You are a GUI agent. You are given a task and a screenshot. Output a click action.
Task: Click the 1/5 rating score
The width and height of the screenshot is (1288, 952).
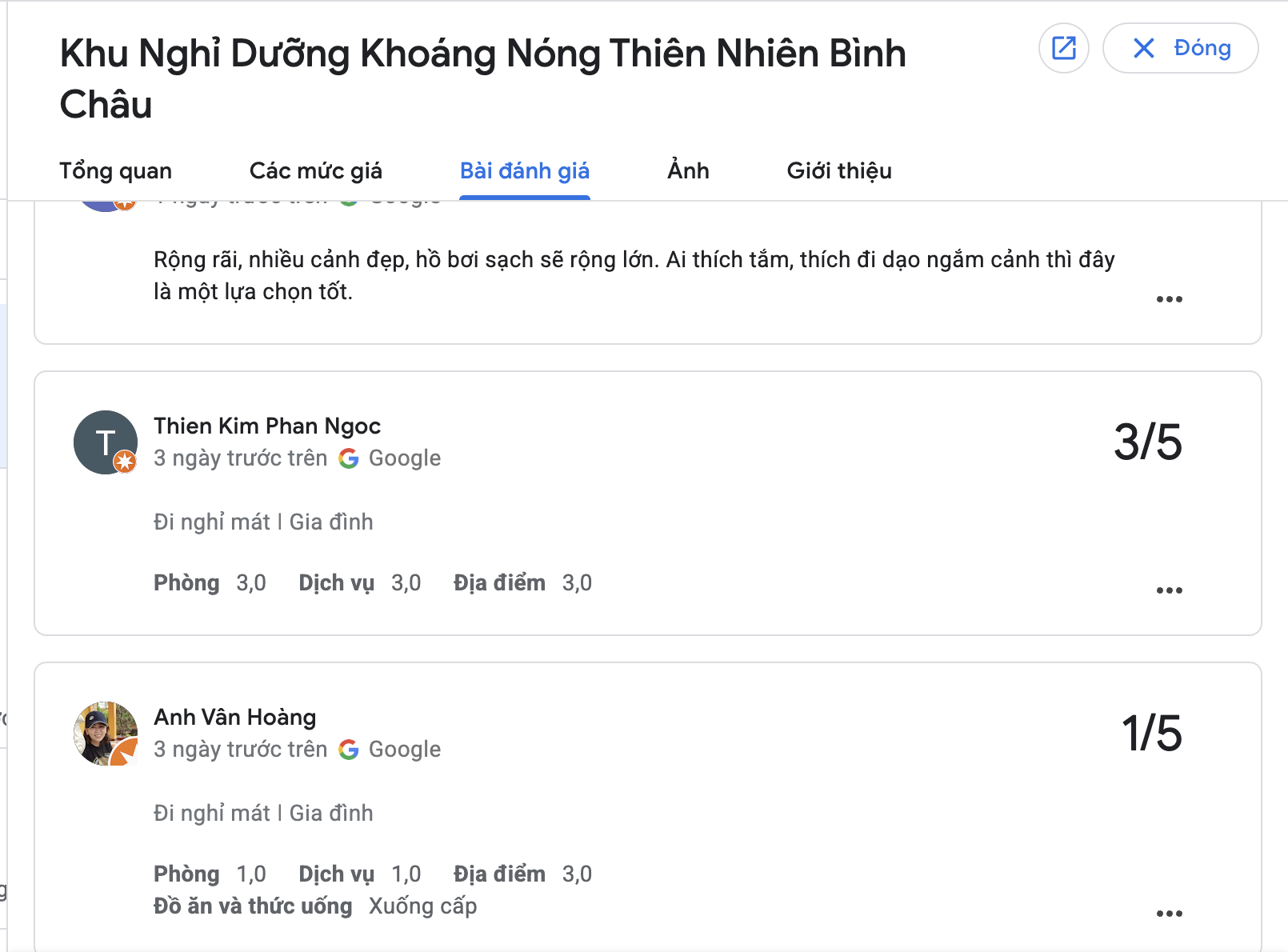pos(1151,734)
